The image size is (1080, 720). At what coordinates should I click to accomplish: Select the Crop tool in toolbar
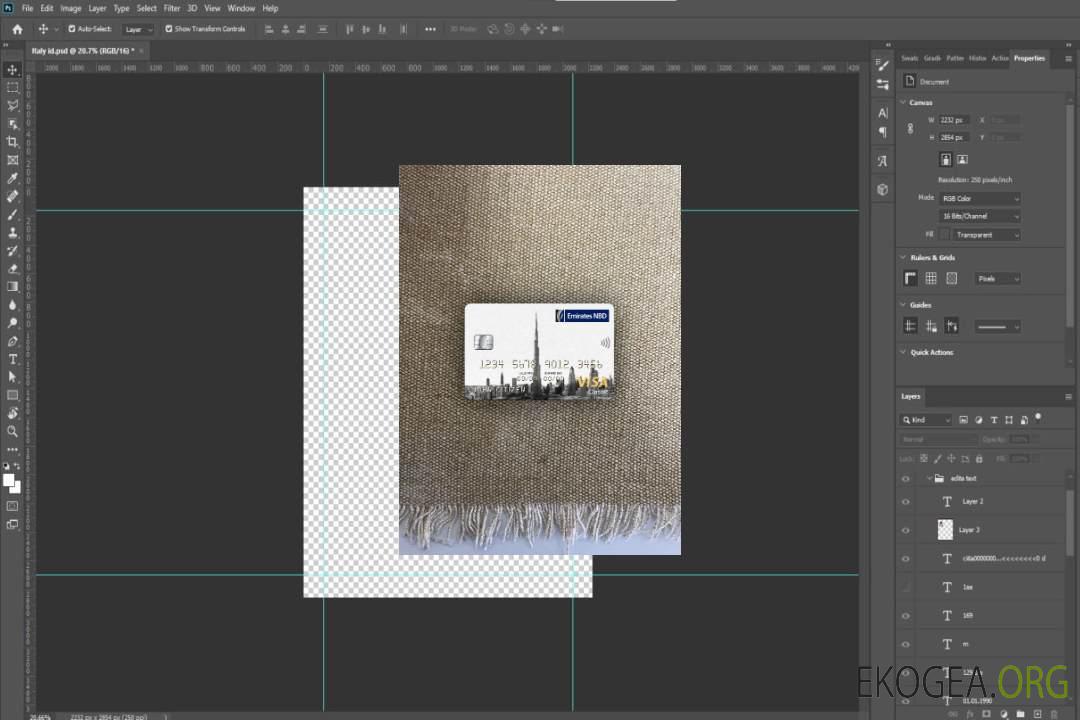pos(13,142)
